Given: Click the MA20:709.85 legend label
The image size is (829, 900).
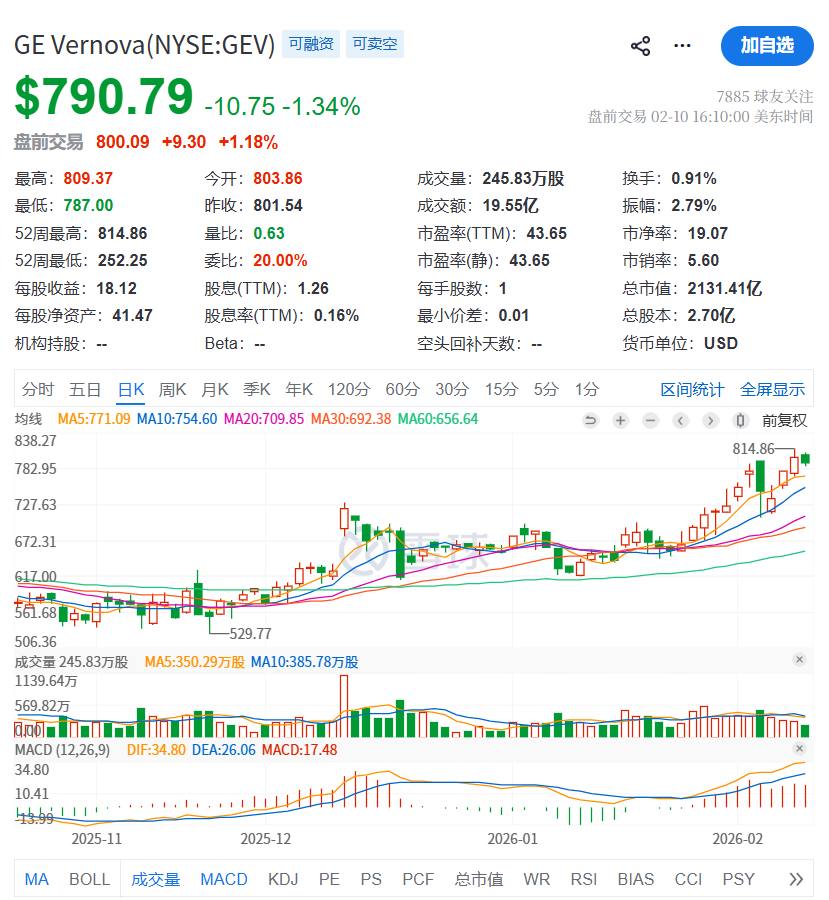Looking at the screenshot, I should (x=264, y=419).
